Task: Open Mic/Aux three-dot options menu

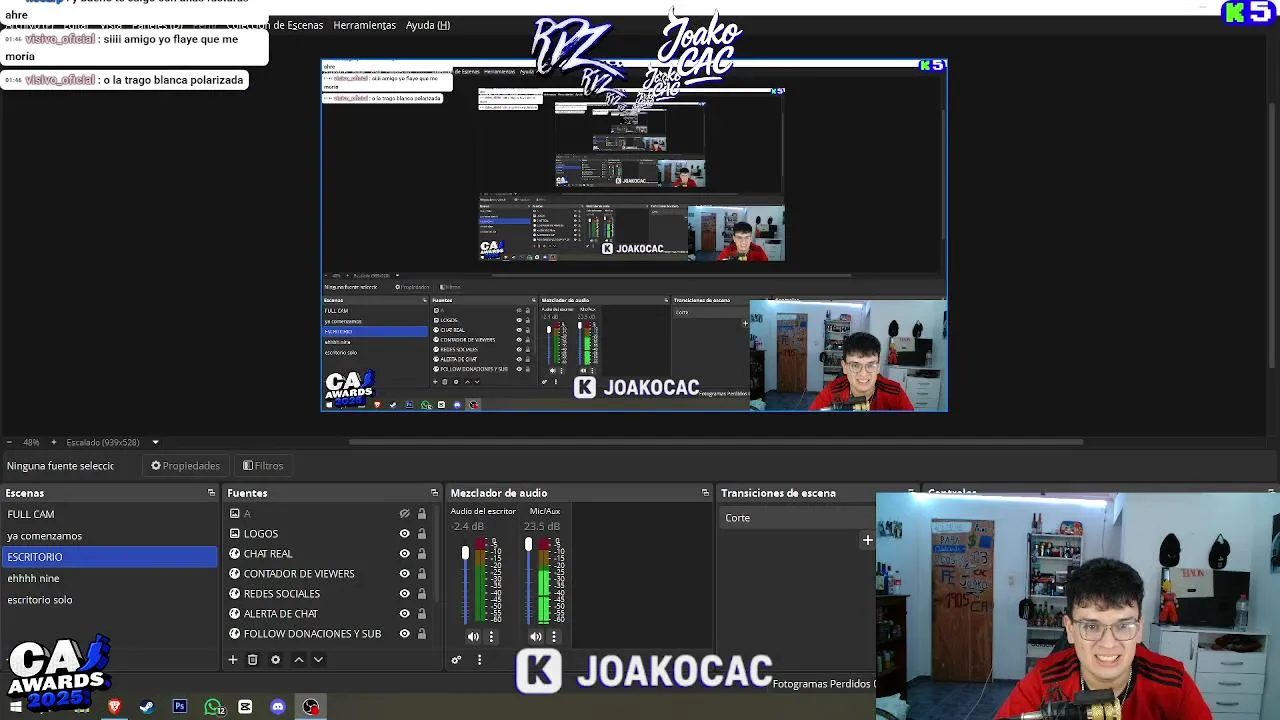Action: (x=554, y=637)
